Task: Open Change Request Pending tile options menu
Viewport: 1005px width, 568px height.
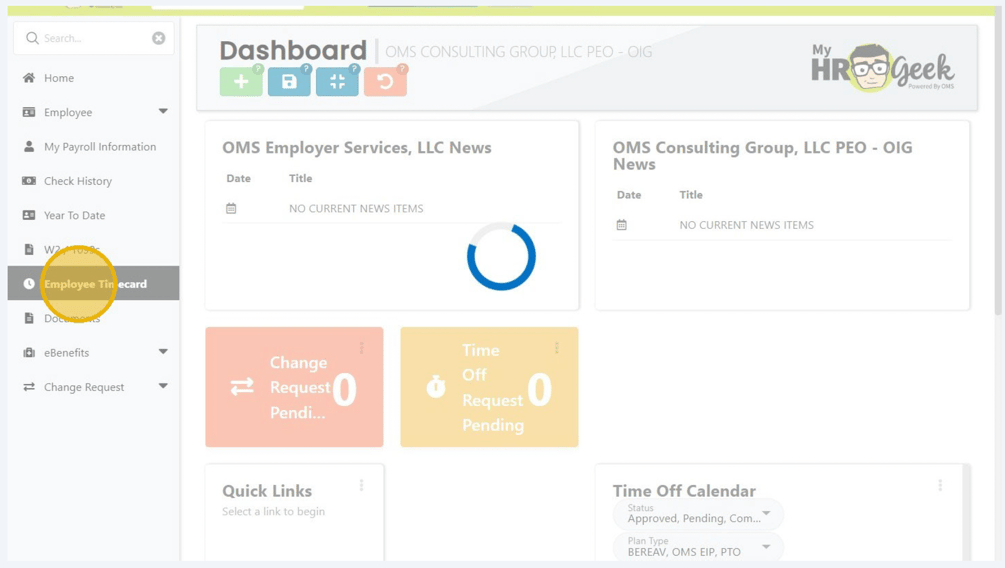Action: point(361,348)
